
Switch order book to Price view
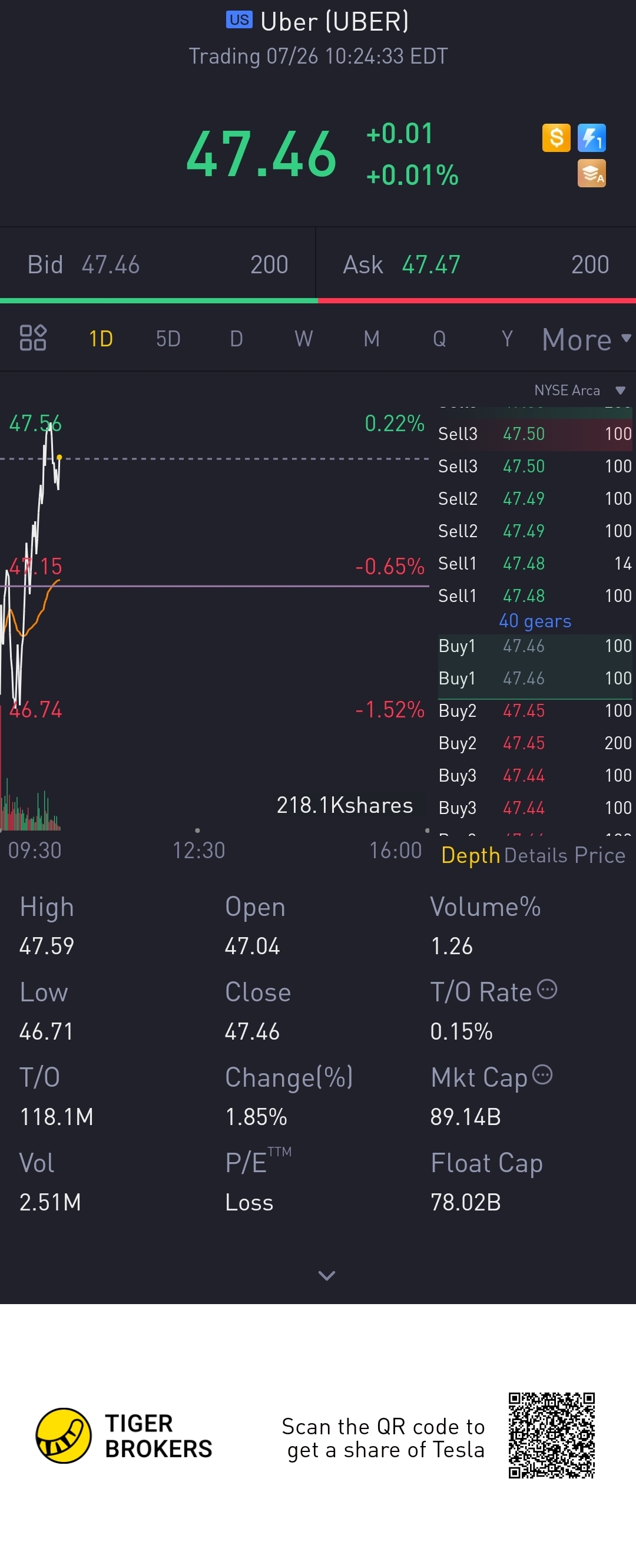[x=599, y=855]
